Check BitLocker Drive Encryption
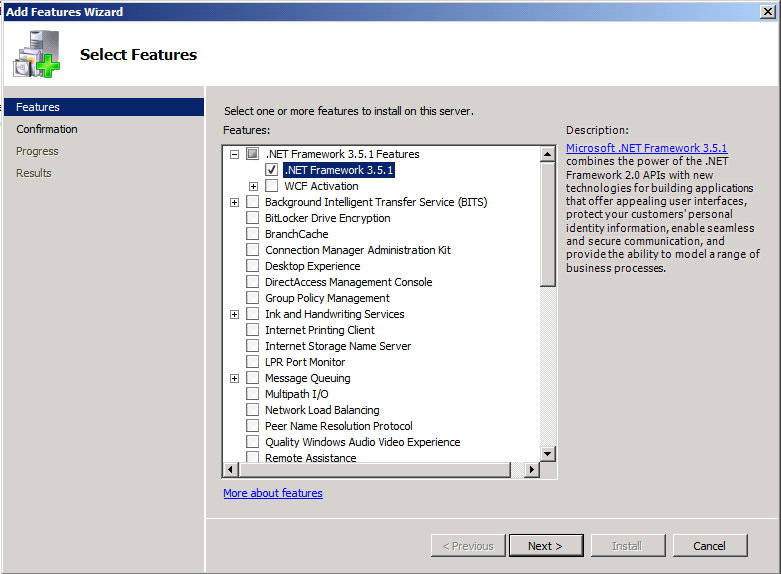The height and width of the screenshot is (574, 781). (x=253, y=218)
